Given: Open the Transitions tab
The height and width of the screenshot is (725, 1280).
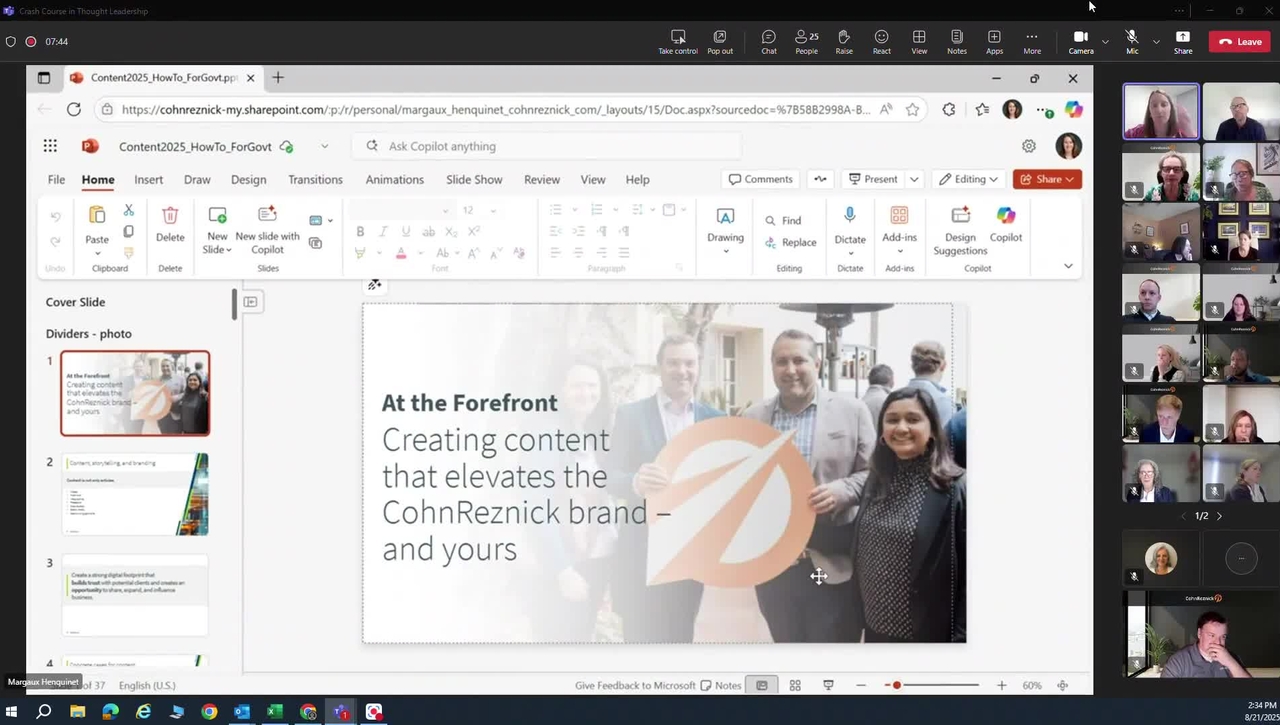Looking at the screenshot, I should [x=315, y=179].
